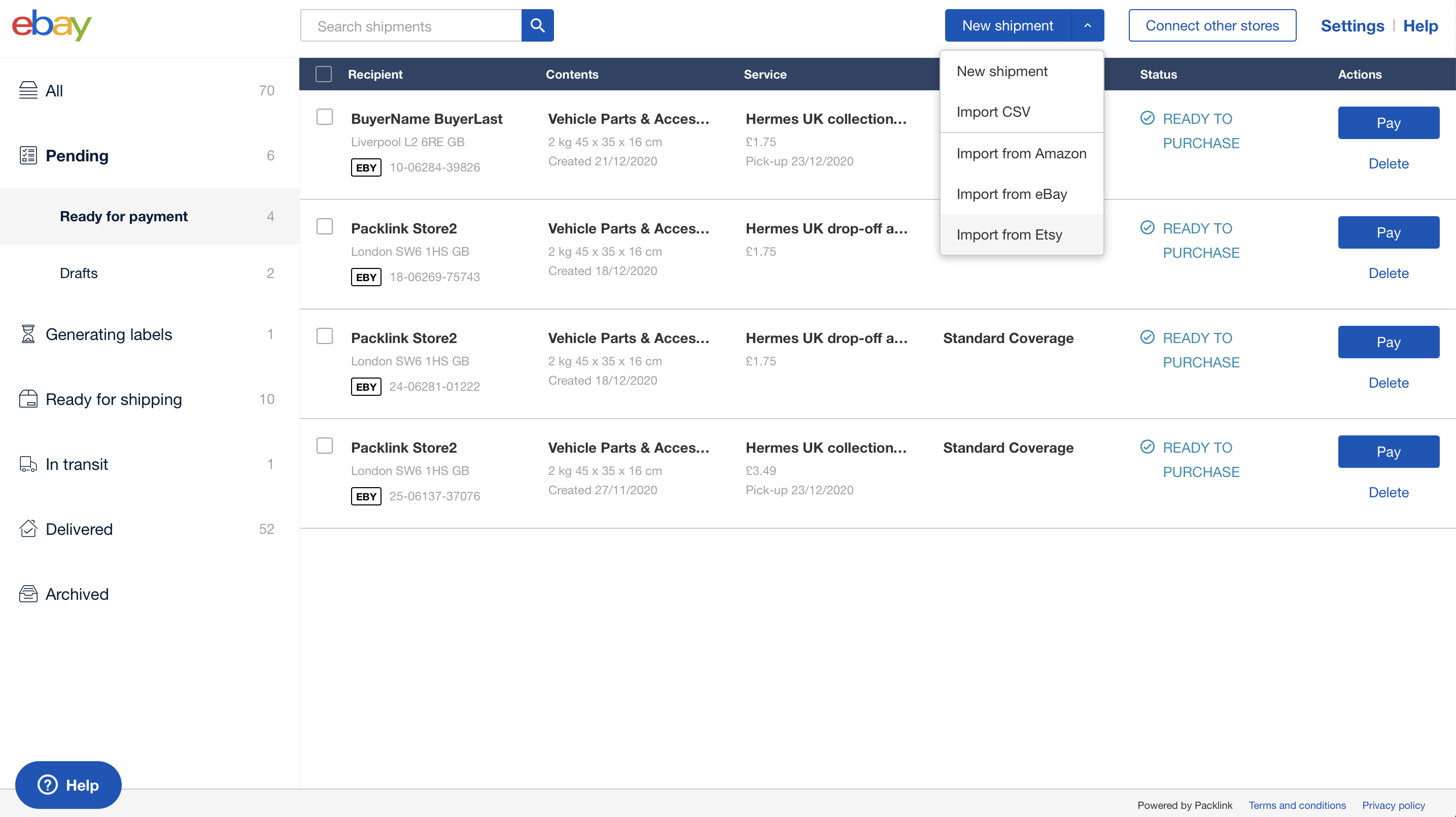Image resolution: width=1456 pixels, height=817 pixels.
Task: Open Terms and conditions link
Action: [x=1297, y=805]
